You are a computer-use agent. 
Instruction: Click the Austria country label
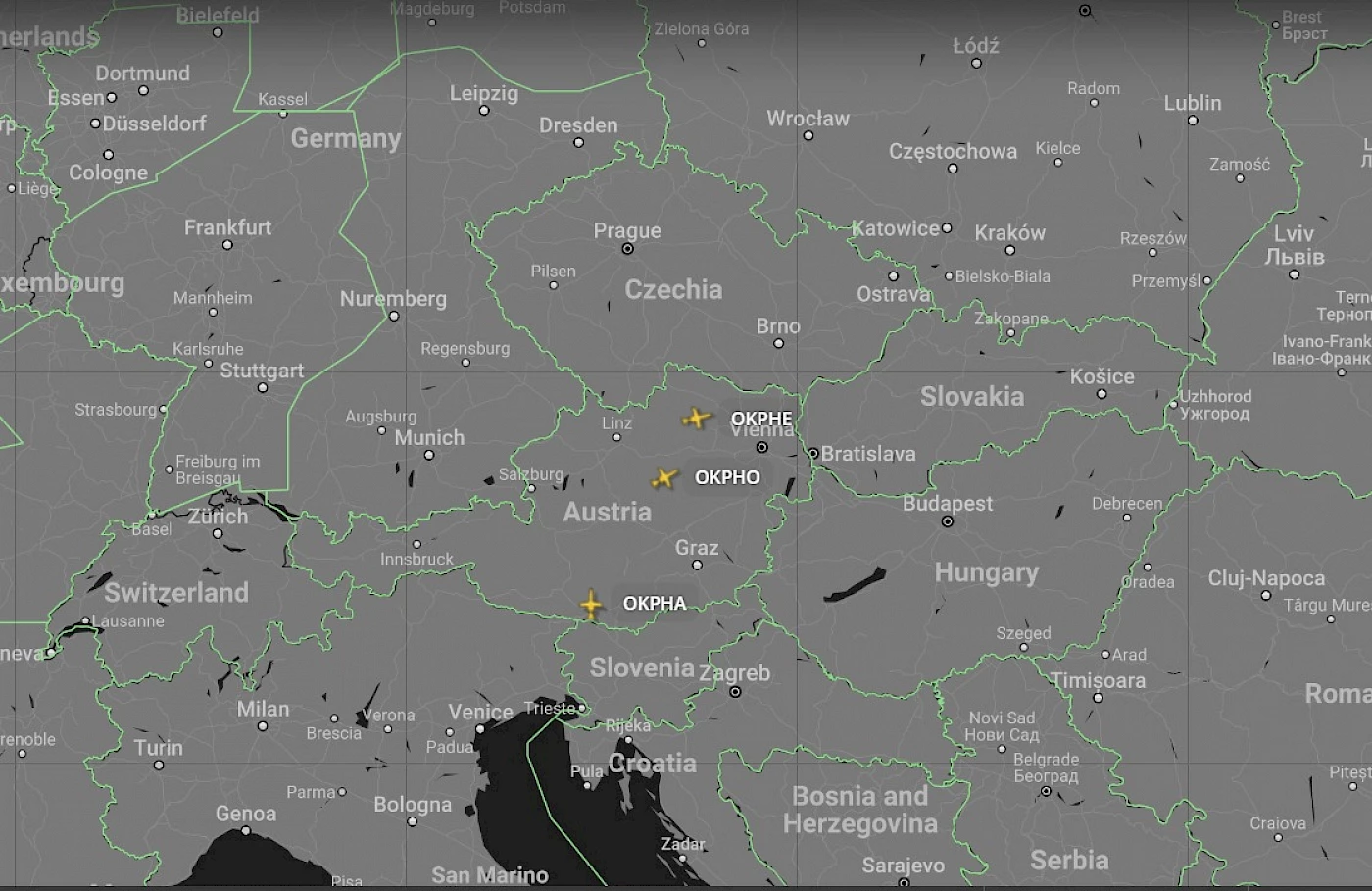607,512
